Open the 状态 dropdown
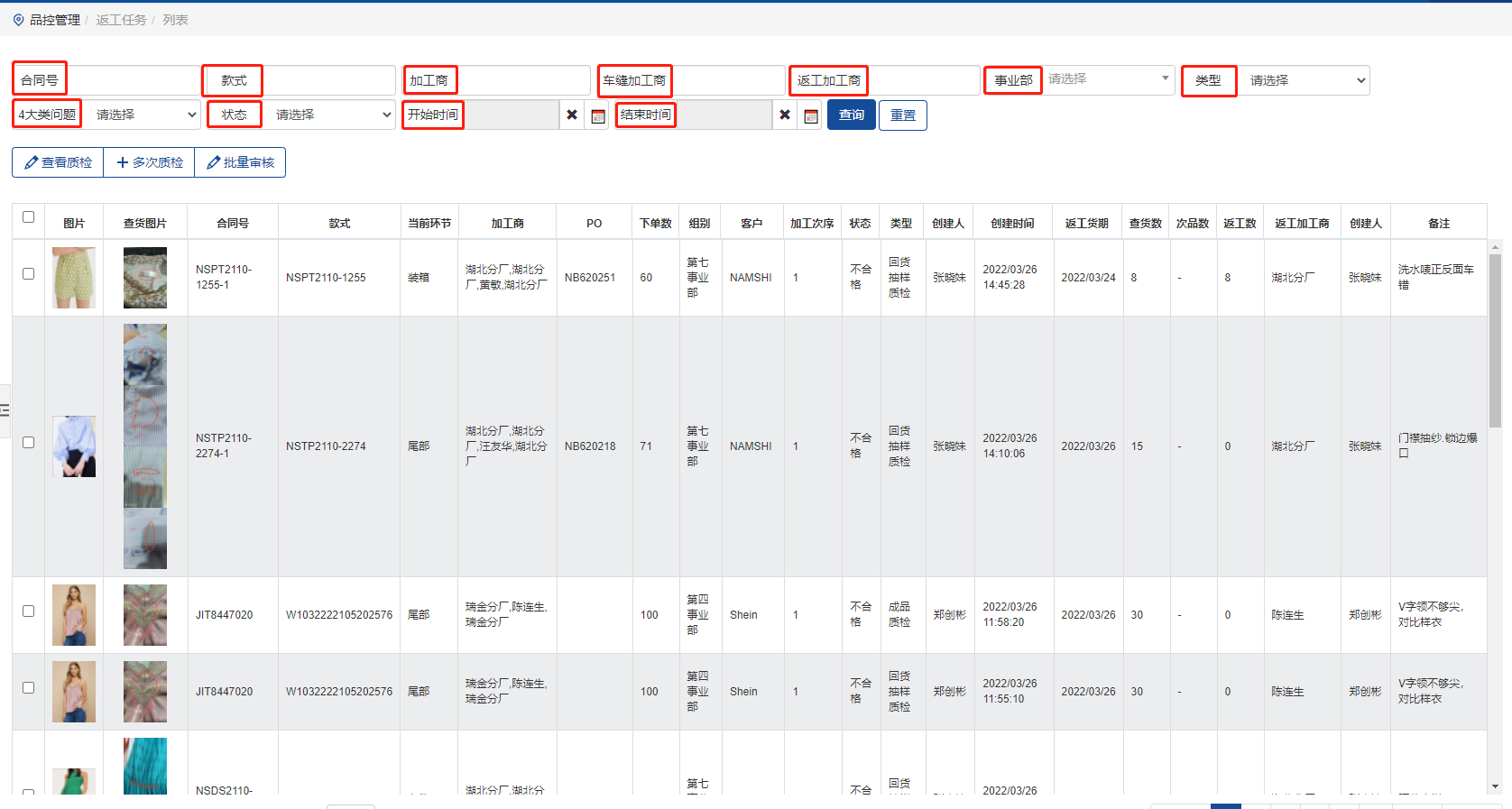This screenshot has width=1512, height=809. pos(331,115)
